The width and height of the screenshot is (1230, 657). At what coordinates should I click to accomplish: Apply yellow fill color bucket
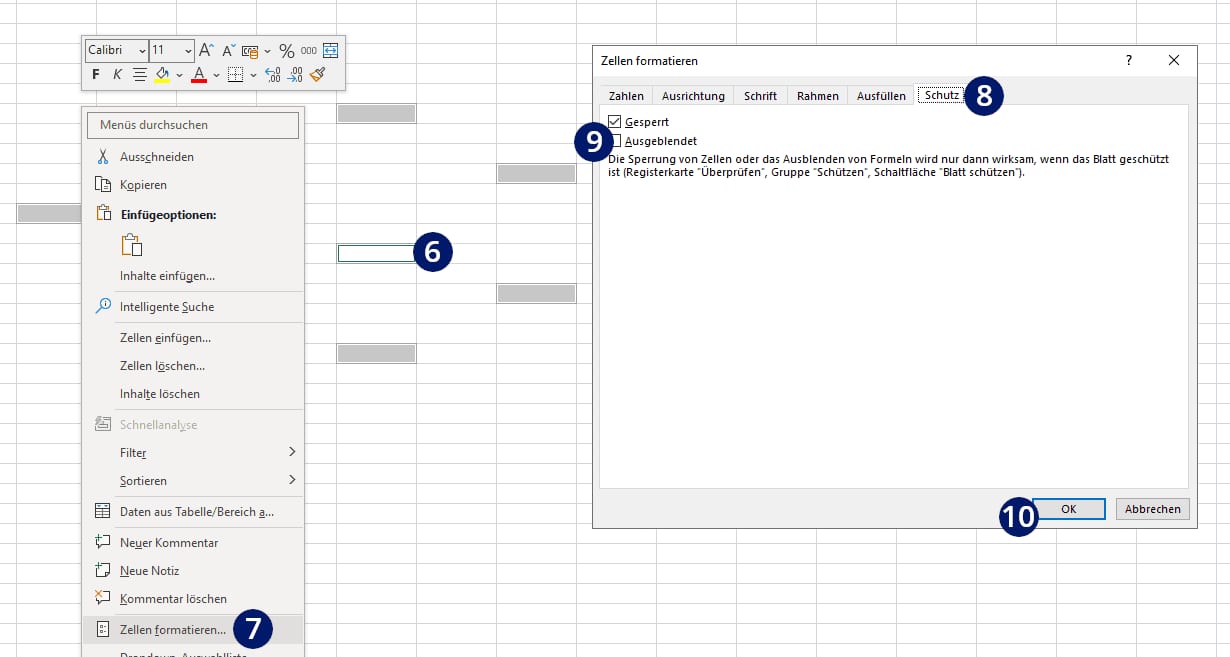coord(162,75)
